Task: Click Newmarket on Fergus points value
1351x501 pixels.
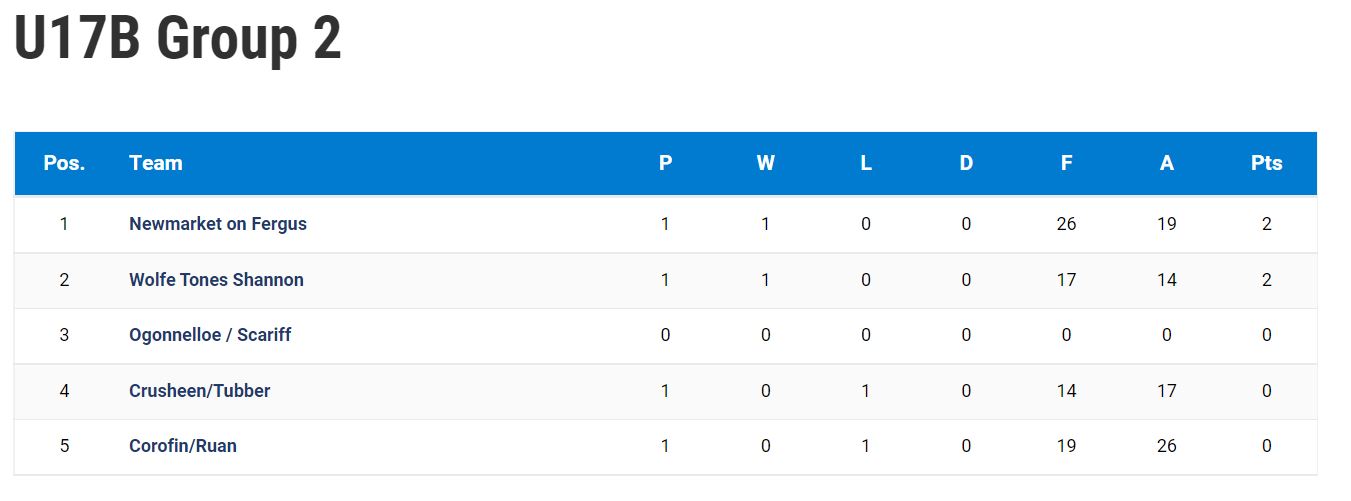Action: pyautogui.click(x=1267, y=224)
